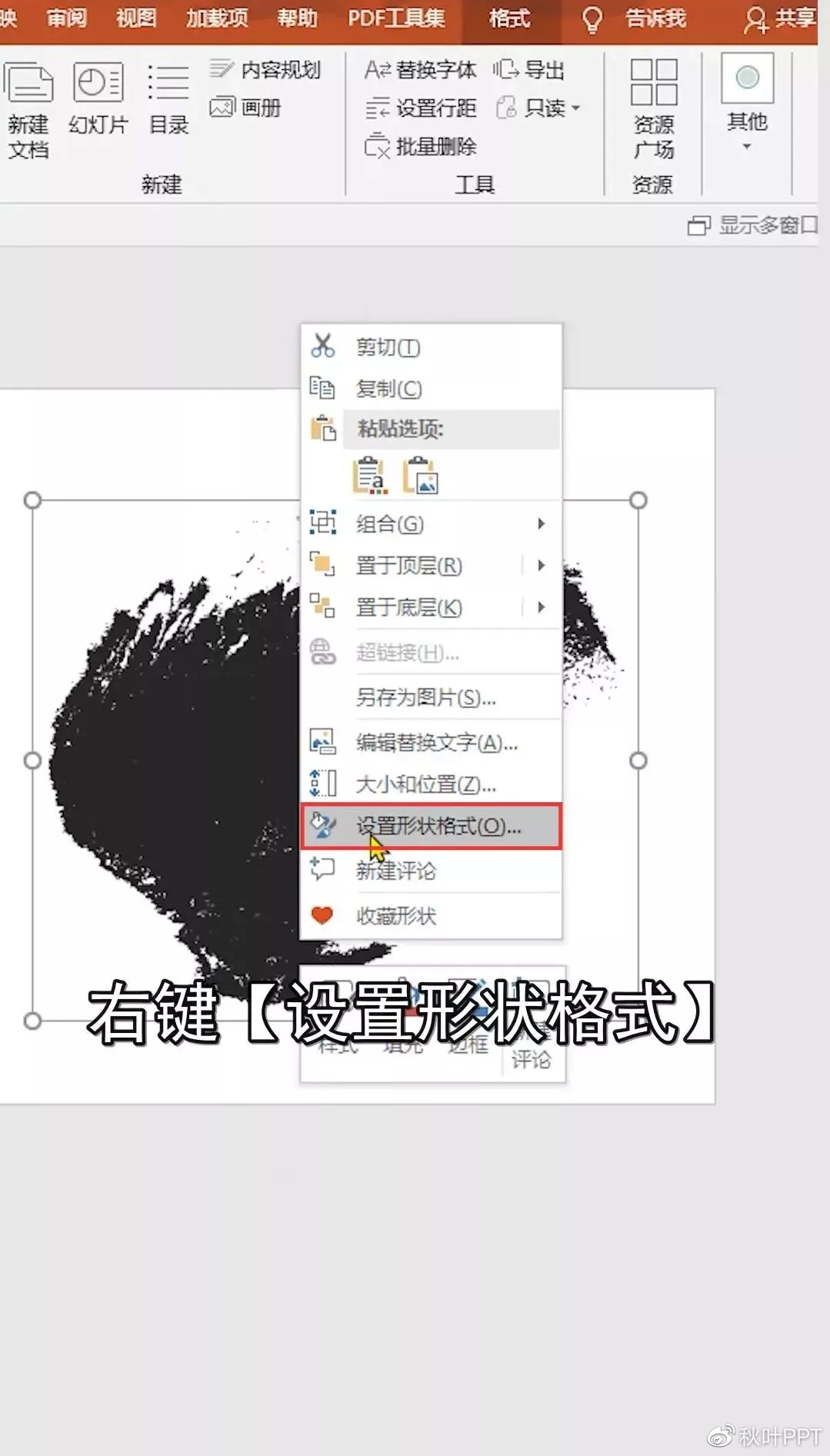Select Save as Picture (另存为图片)
The width and height of the screenshot is (830, 1456).
(x=431, y=698)
